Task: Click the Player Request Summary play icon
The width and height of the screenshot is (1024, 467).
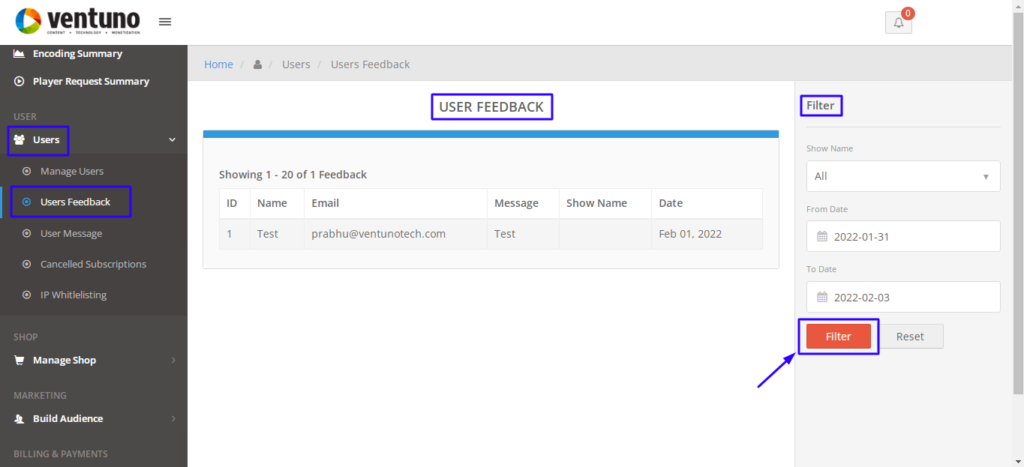Action: pyautogui.click(x=19, y=82)
